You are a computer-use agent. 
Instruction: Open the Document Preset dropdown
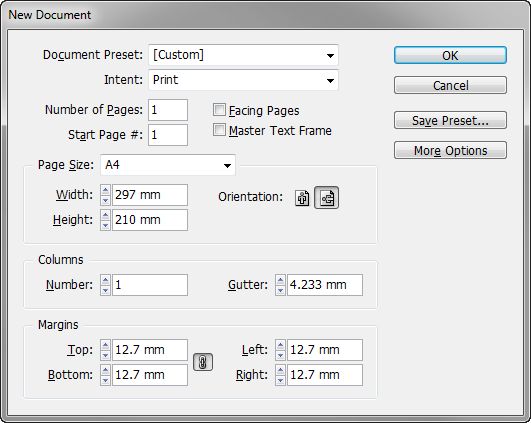click(x=243, y=55)
